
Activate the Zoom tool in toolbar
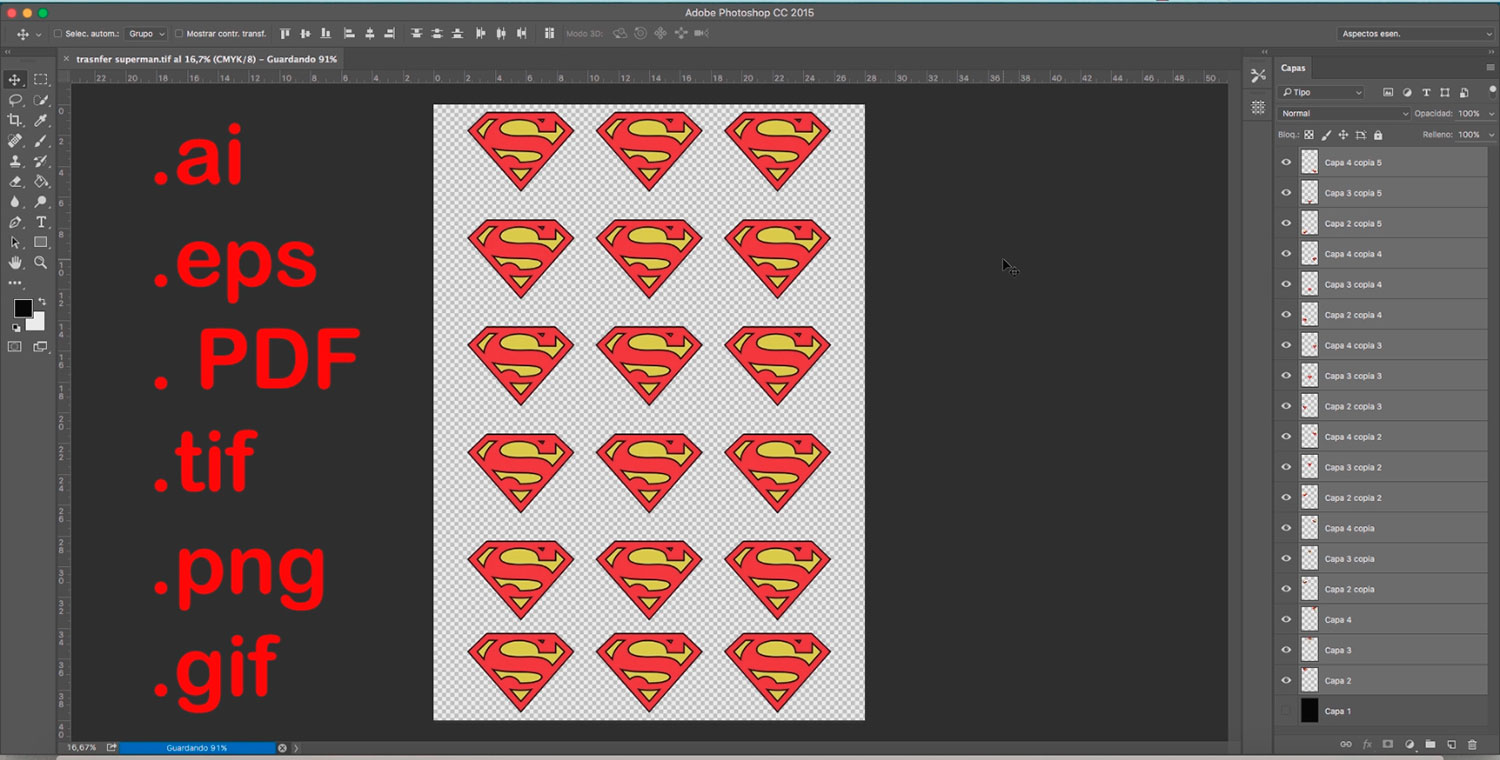coord(41,263)
